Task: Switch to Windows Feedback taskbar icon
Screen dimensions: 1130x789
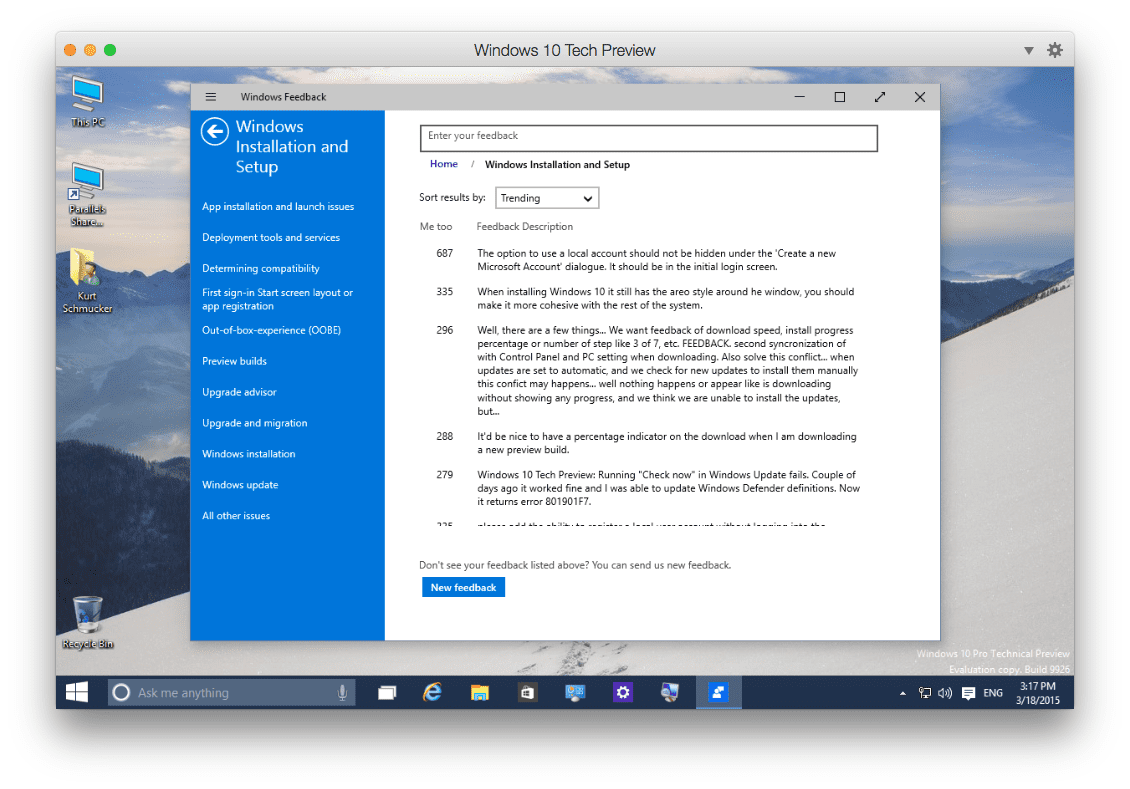Action: pyautogui.click(x=718, y=692)
